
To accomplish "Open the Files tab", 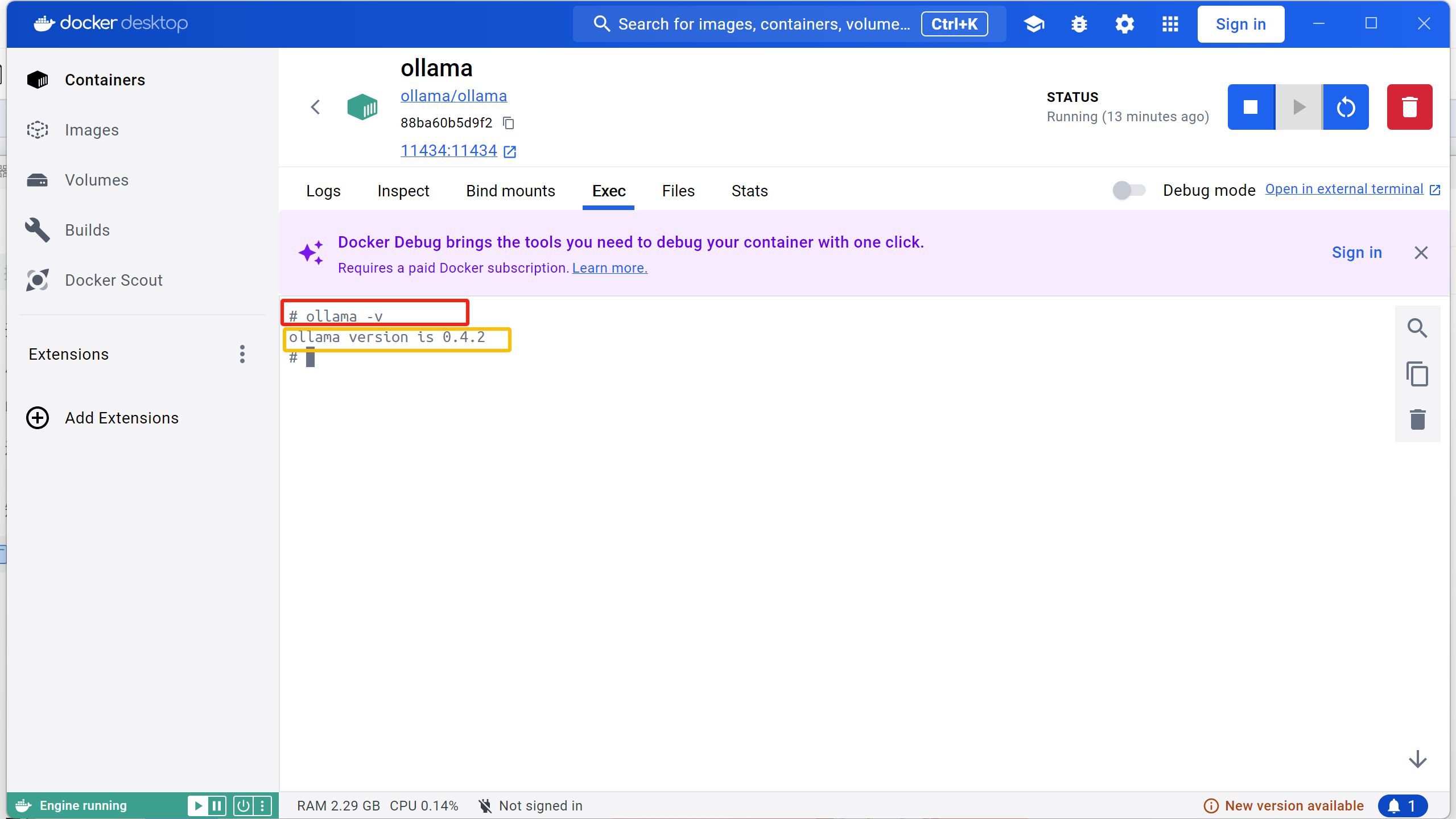I will [678, 191].
